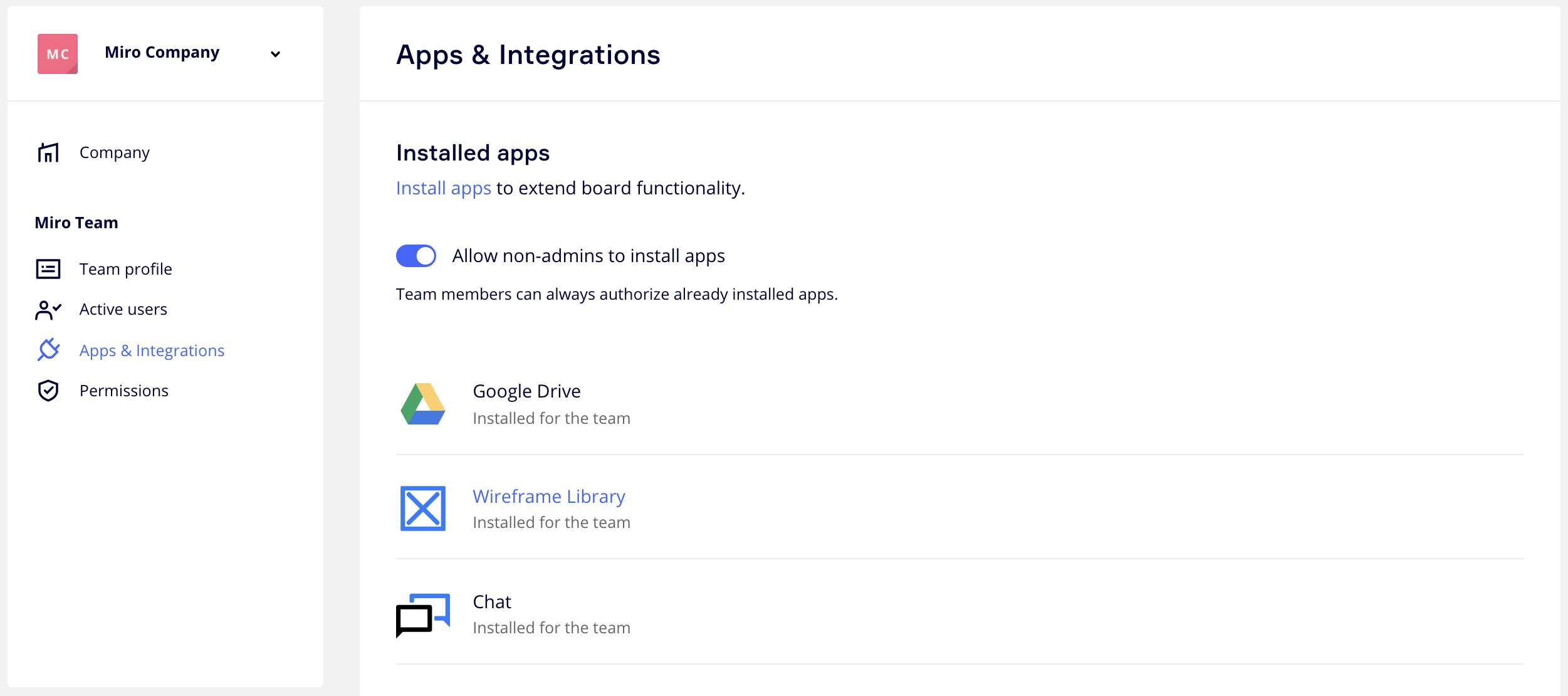Image resolution: width=1568 pixels, height=696 pixels.
Task: Click the Apps & Integrations plug icon
Action: 48,350
